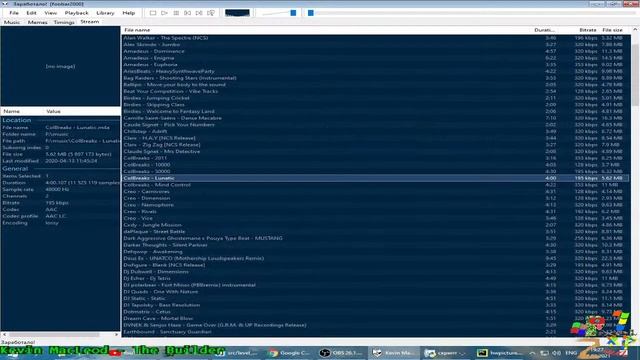Click the [no image] album art area
640x360 pixels.
click(x=60, y=66)
